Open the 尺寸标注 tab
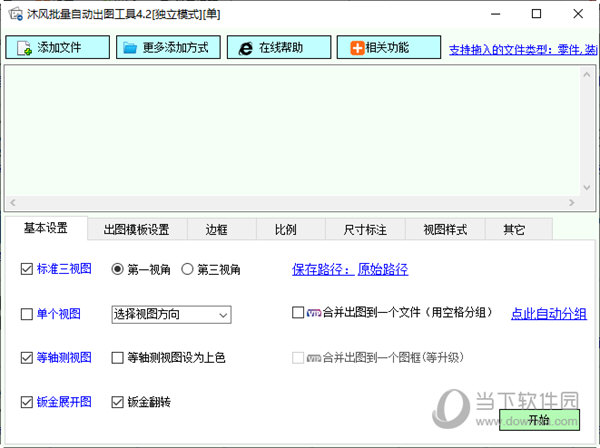 click(365, 230)
